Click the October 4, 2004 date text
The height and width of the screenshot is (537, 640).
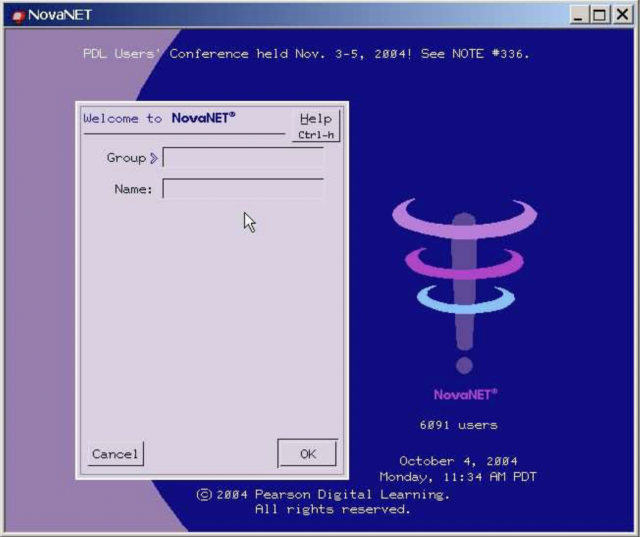(x=458, y=461)
